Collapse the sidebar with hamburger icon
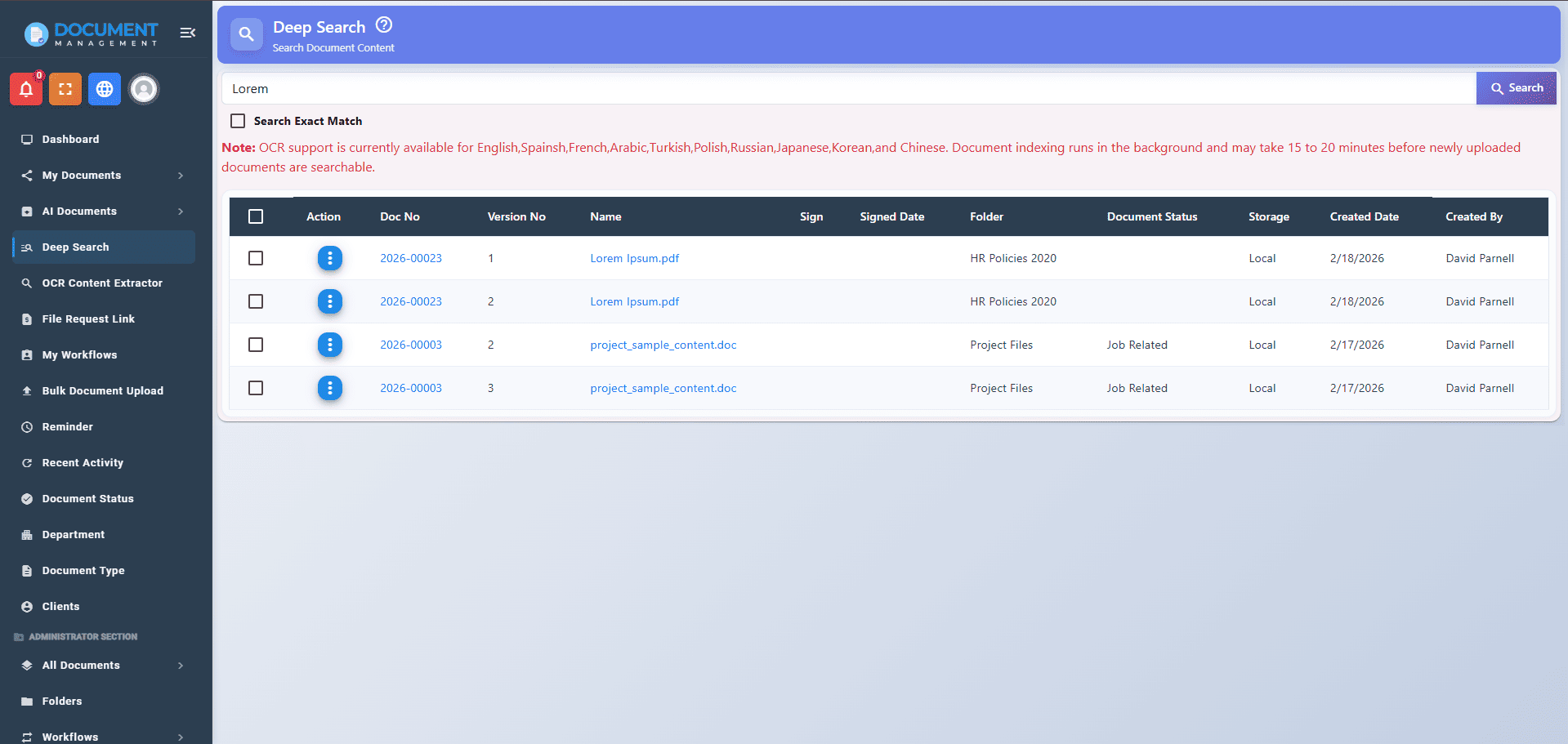Screen dimensions: 1568x744 coord(188,33)
